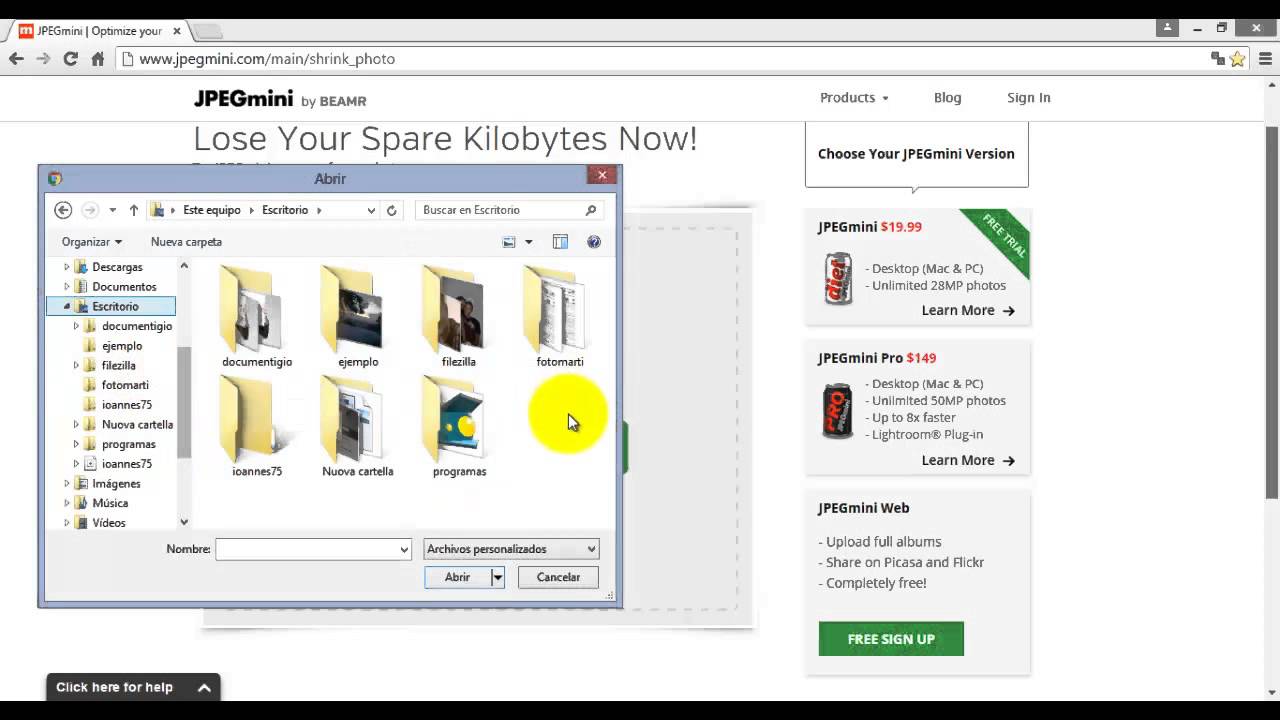The image size is (1280, 720).
Task: Select the ioannes75 folder icon
Action: pyautogui.click(x=256, y=419)
